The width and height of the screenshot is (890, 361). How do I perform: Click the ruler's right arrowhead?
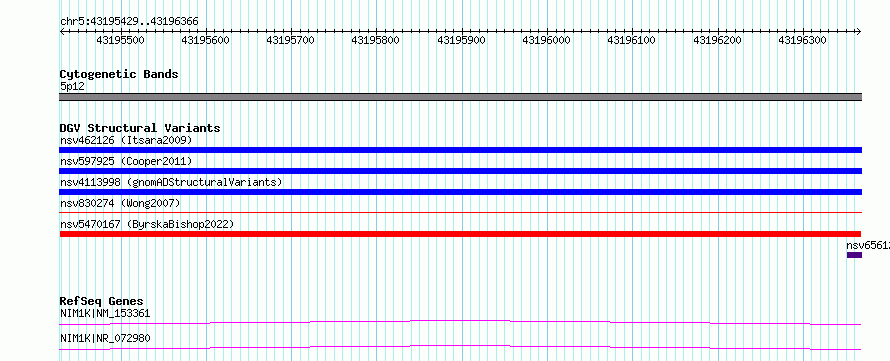[x=859, y=31]
